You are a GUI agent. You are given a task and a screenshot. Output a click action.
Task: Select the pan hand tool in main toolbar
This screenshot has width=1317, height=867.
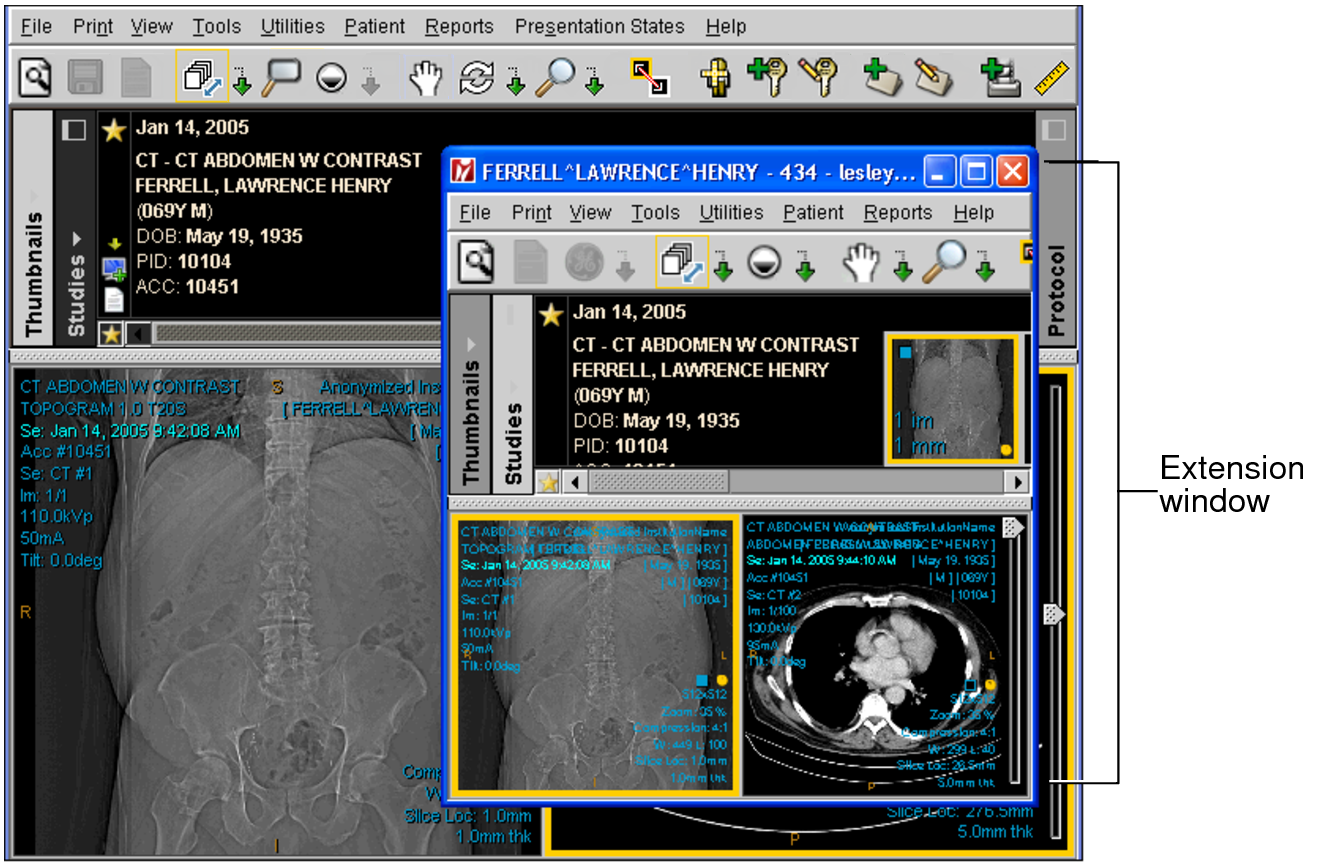[x=426, y=77]
